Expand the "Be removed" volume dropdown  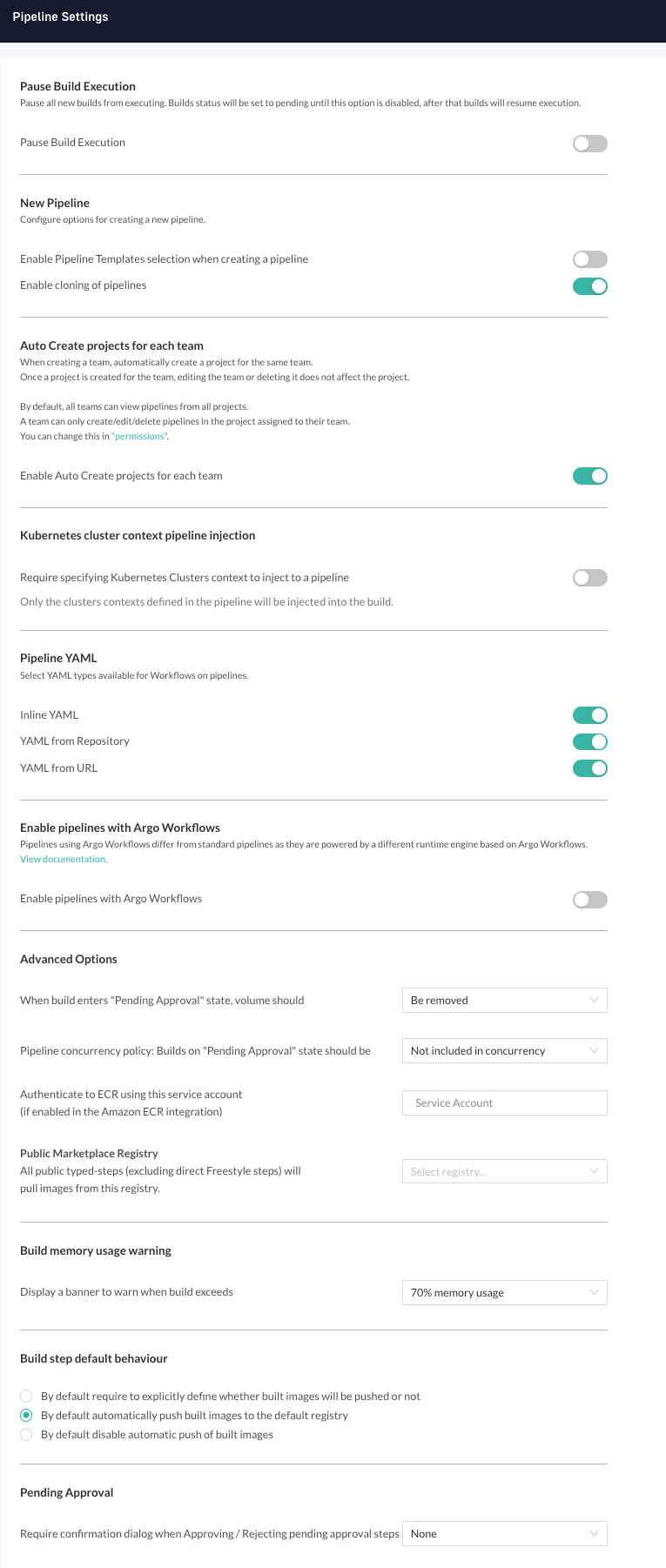(505, 1001)
